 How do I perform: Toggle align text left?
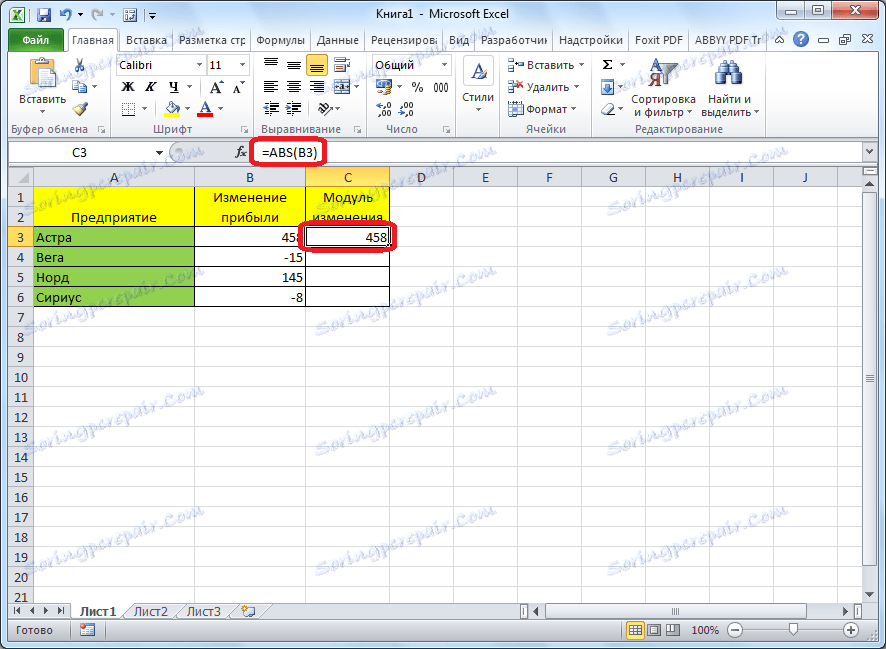[271, 87]
